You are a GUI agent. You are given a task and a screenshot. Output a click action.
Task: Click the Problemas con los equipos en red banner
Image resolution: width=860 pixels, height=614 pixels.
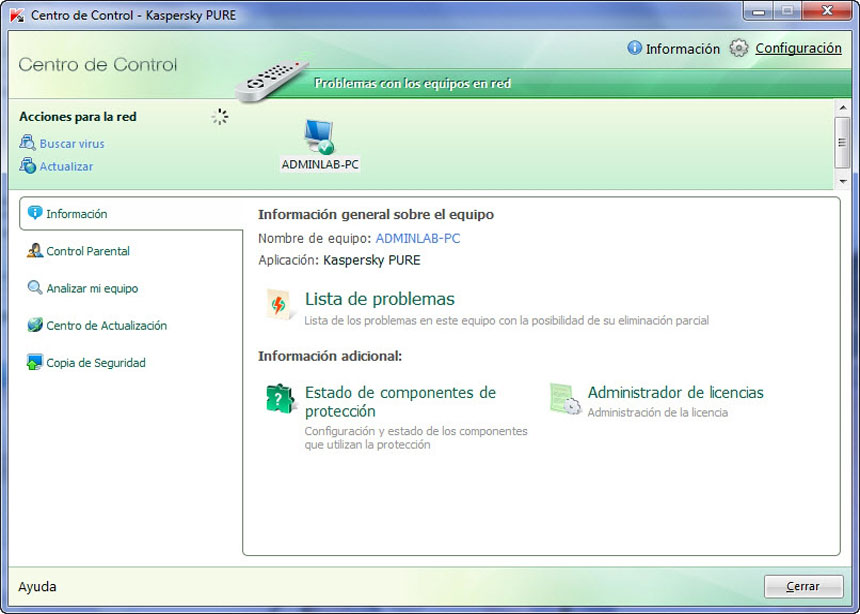point(412,83)
